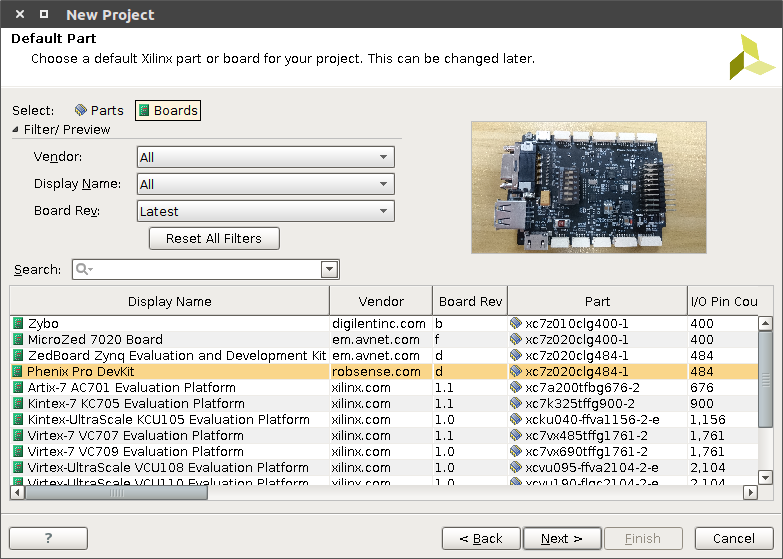The width and height of the screenshot is (783, 559).
Task: Click the board icon beside Phenix Pro DevKit
Action: coord(17,372)
